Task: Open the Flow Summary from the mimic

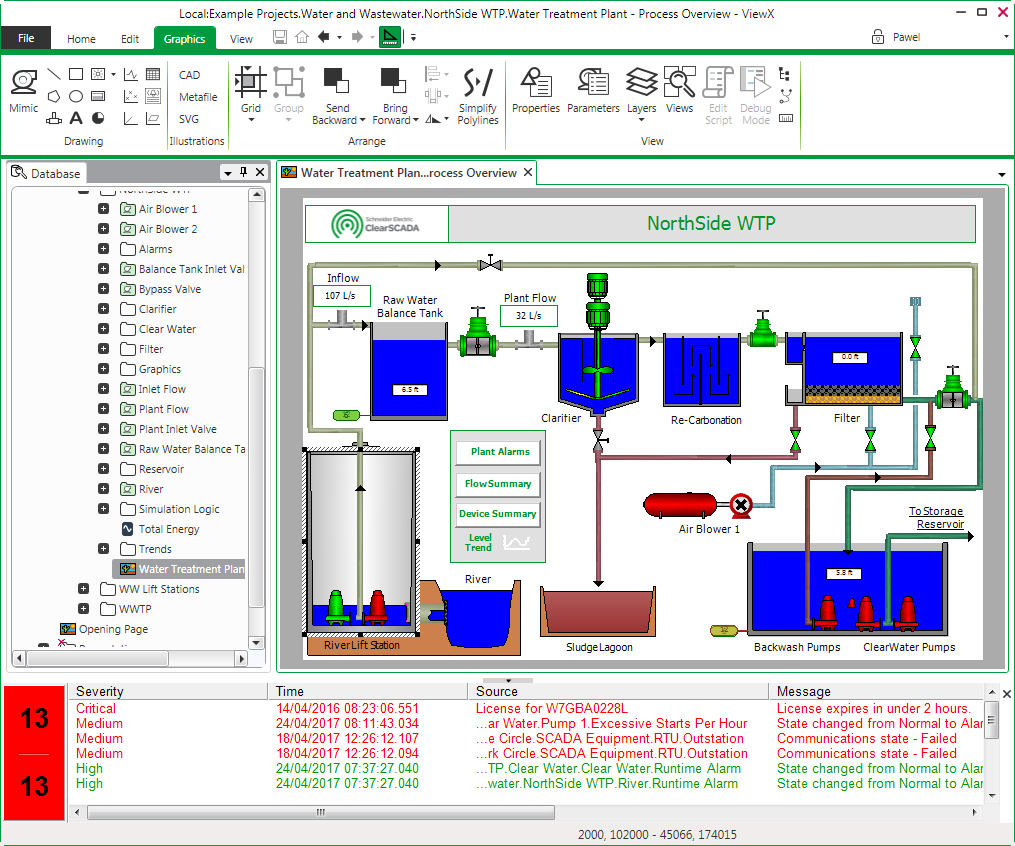Action: pyautogui.click(x=497, y=484)
